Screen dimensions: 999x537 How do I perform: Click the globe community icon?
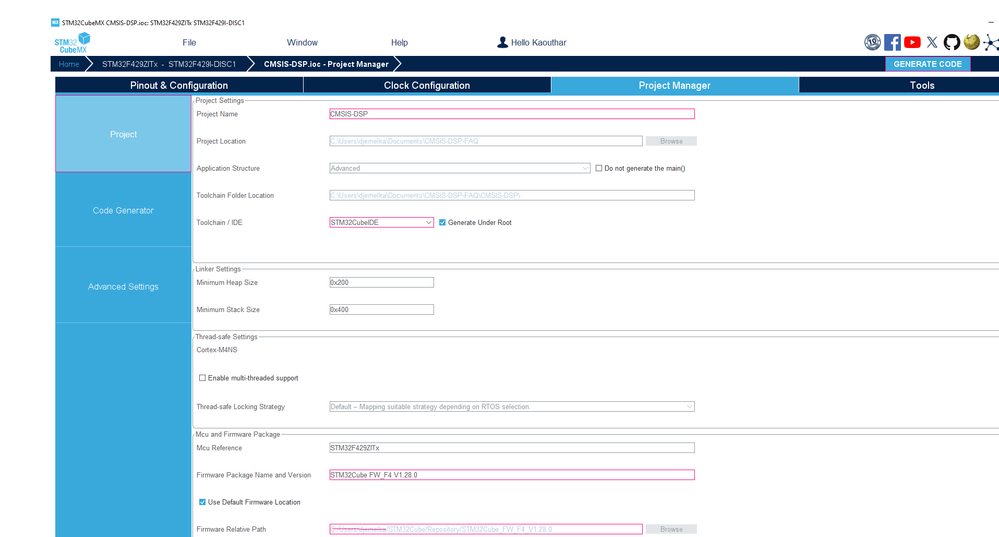coord(972,42)
